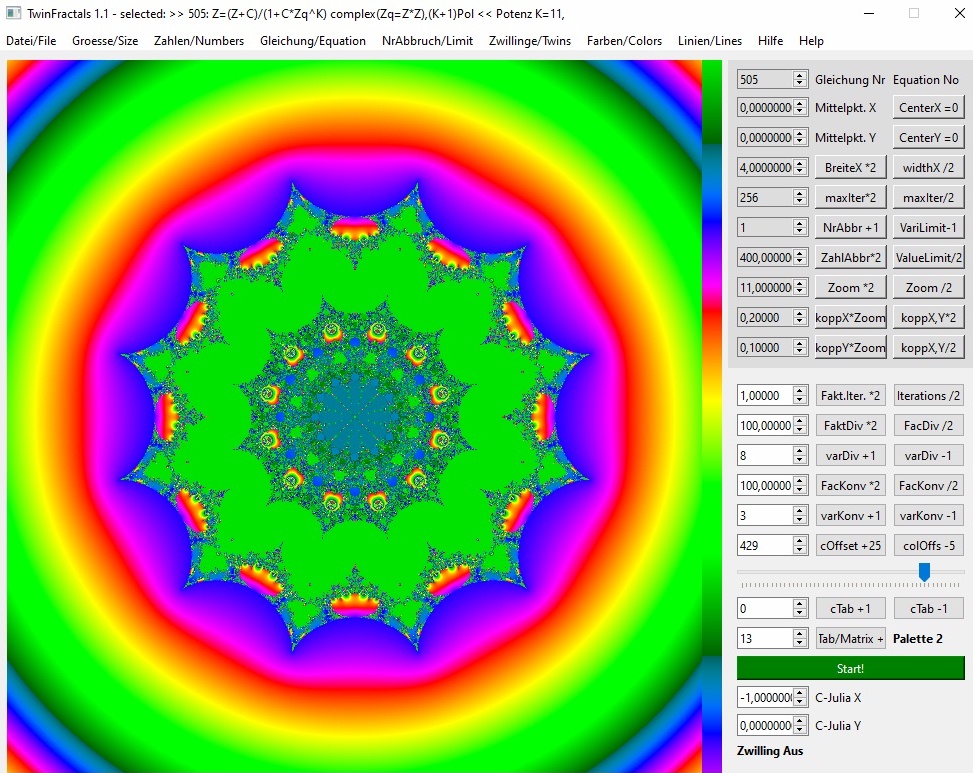Click the koppX,Y*2 button
Screen dimensions: 973x773
928,318
